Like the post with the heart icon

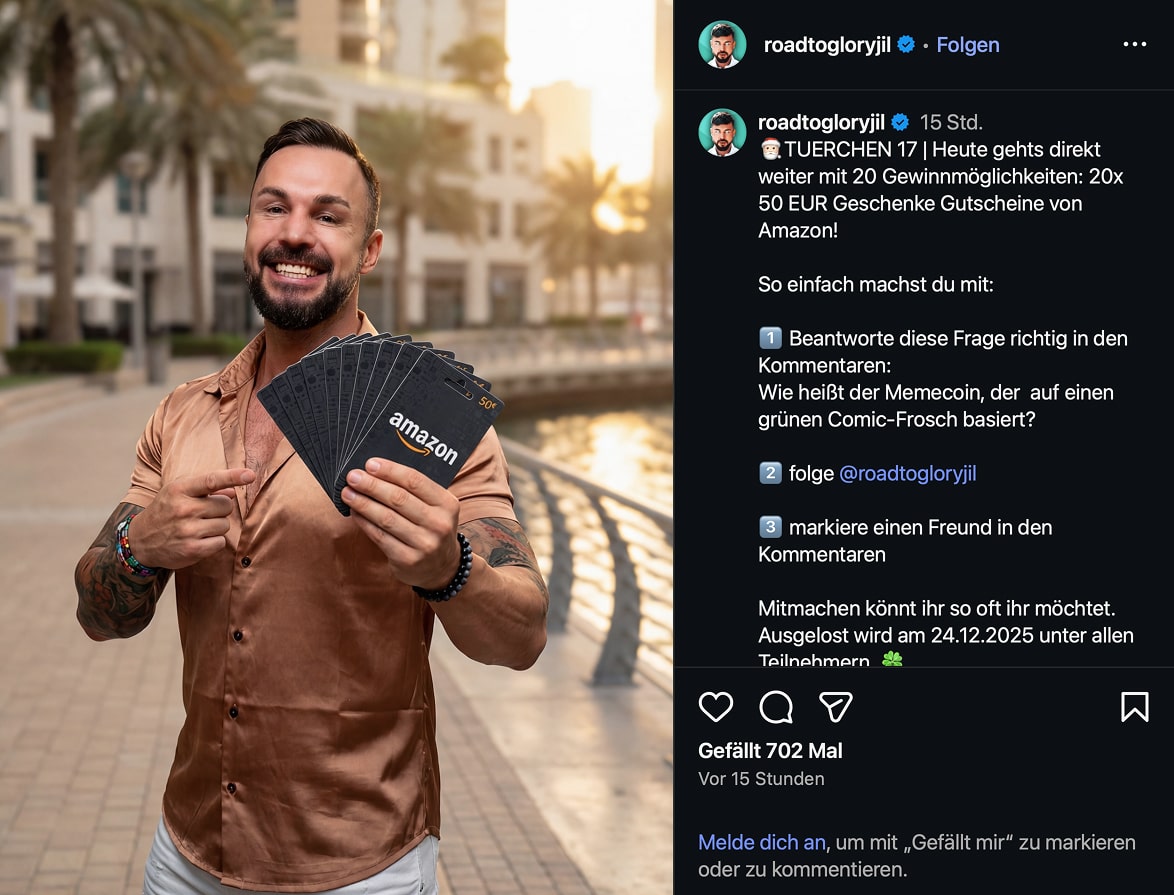[x=715, y=706]
